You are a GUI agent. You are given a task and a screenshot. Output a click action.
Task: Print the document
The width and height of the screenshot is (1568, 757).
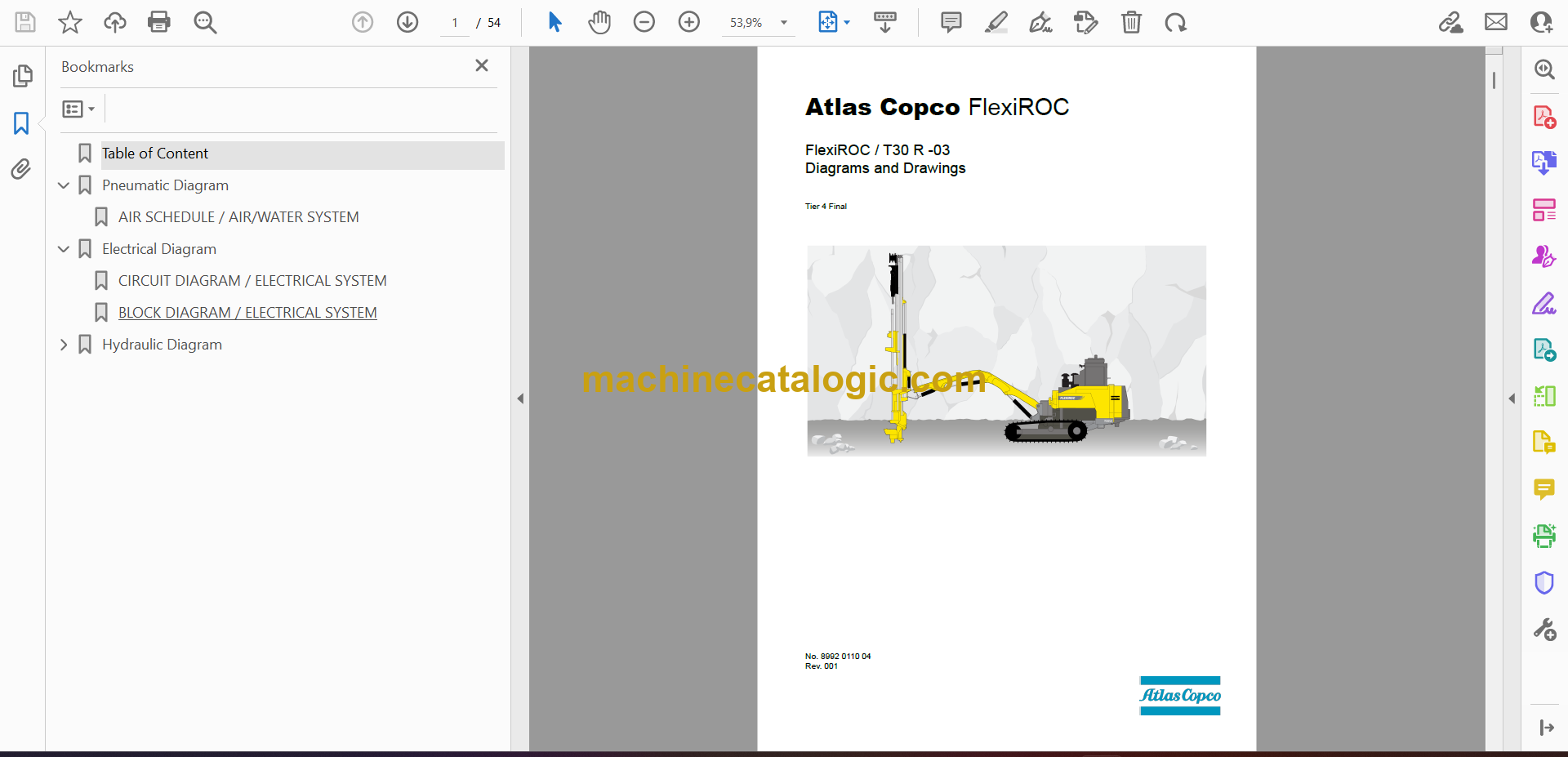click(159, 22)
